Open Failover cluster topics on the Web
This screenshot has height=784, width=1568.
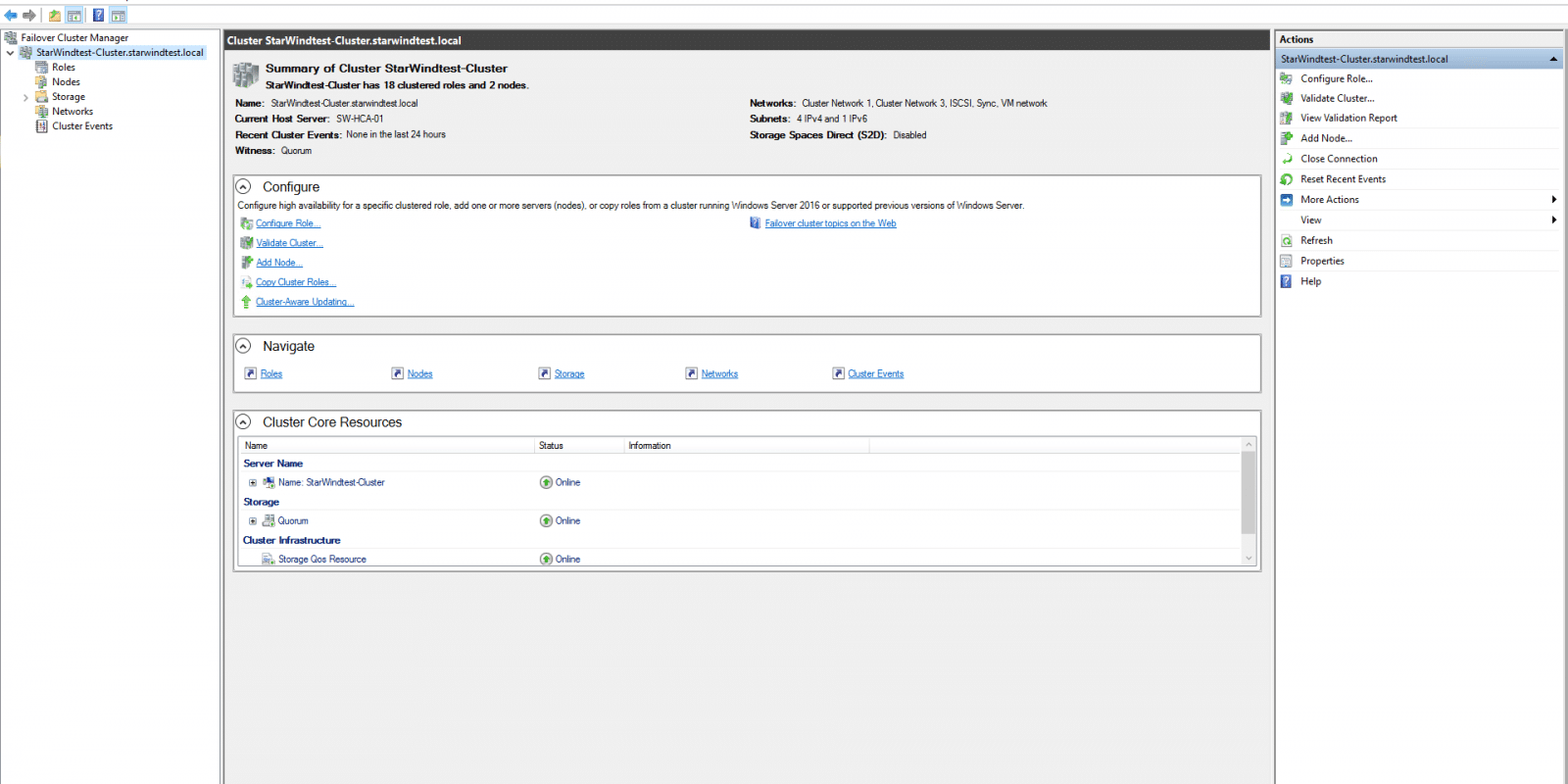[830, 223]
